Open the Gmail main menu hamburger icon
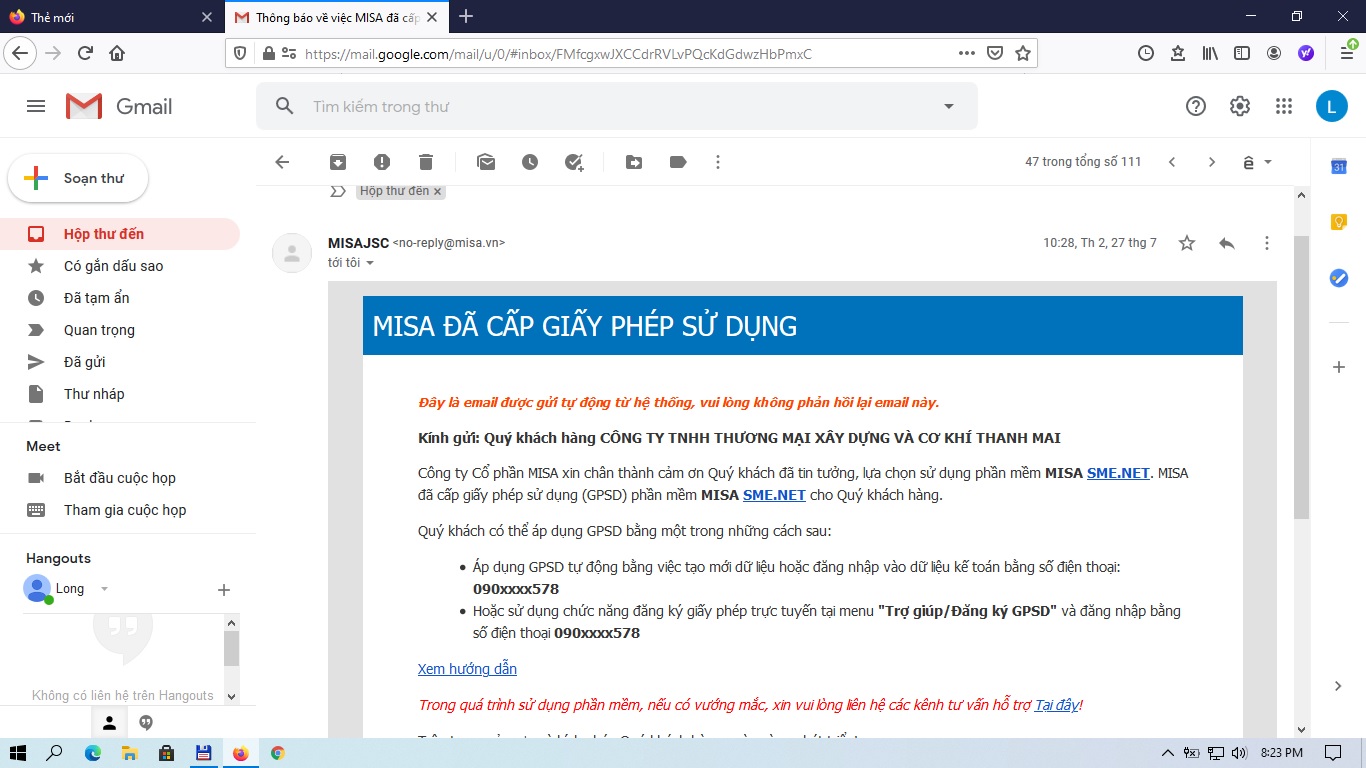Image resolution: width=1366 pixels, height=768 pixels. 36,106
